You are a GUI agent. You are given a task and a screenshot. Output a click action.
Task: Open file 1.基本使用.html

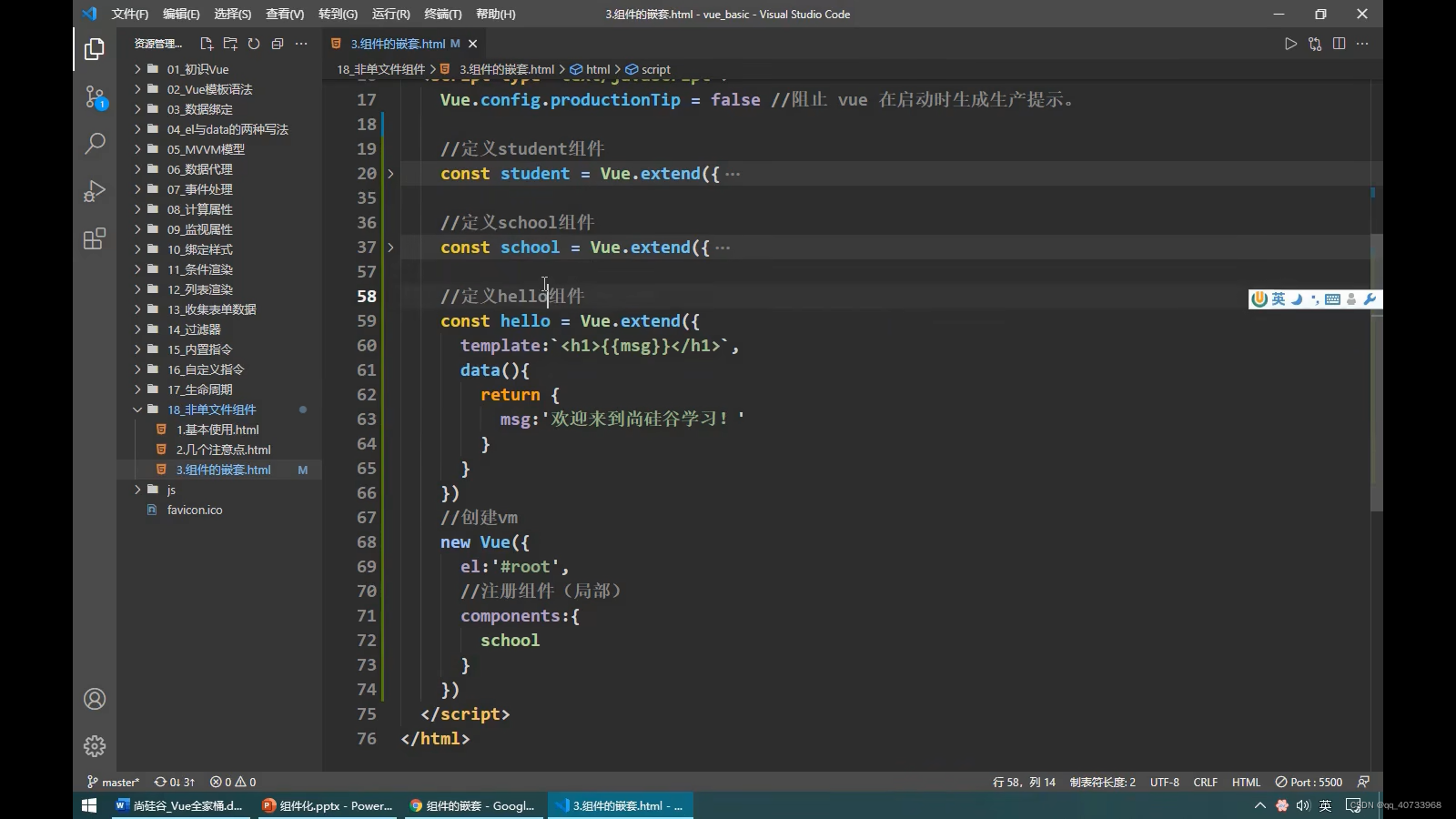[x=219, y=430]
